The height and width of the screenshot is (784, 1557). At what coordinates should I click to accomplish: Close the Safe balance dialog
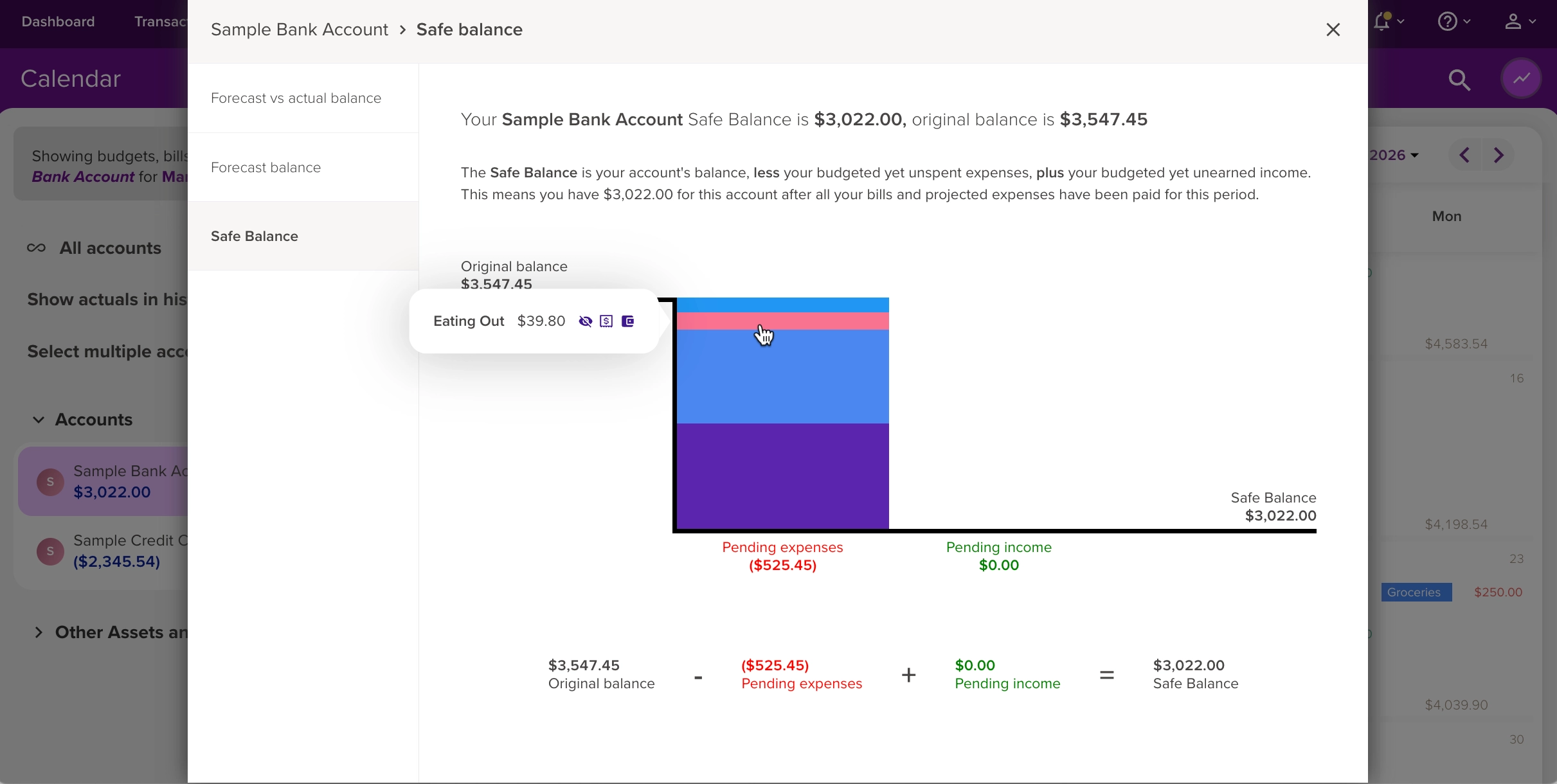[1333, 30]
